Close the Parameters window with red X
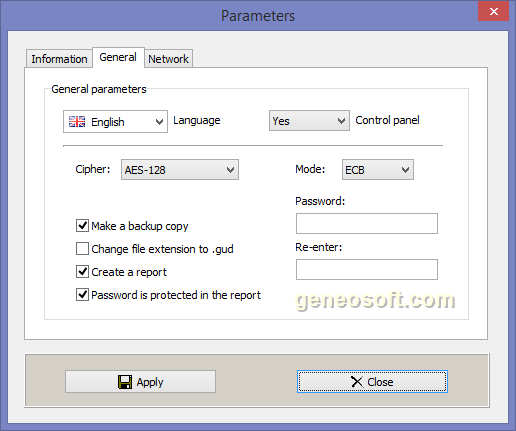516x431 pixels. tap(494, 11)
